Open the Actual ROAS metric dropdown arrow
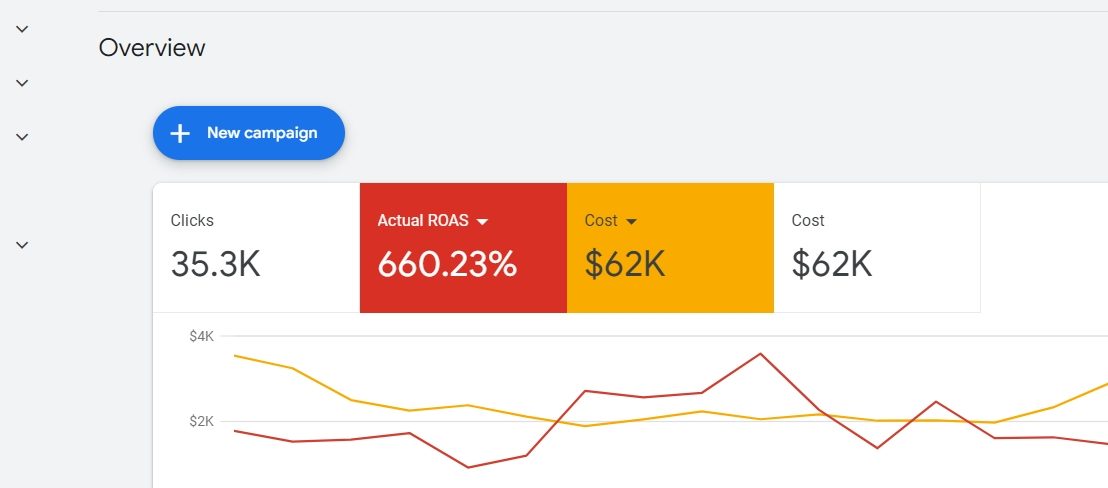The image size is (1108, 488). pyautogui.click(x=482, y=221)
